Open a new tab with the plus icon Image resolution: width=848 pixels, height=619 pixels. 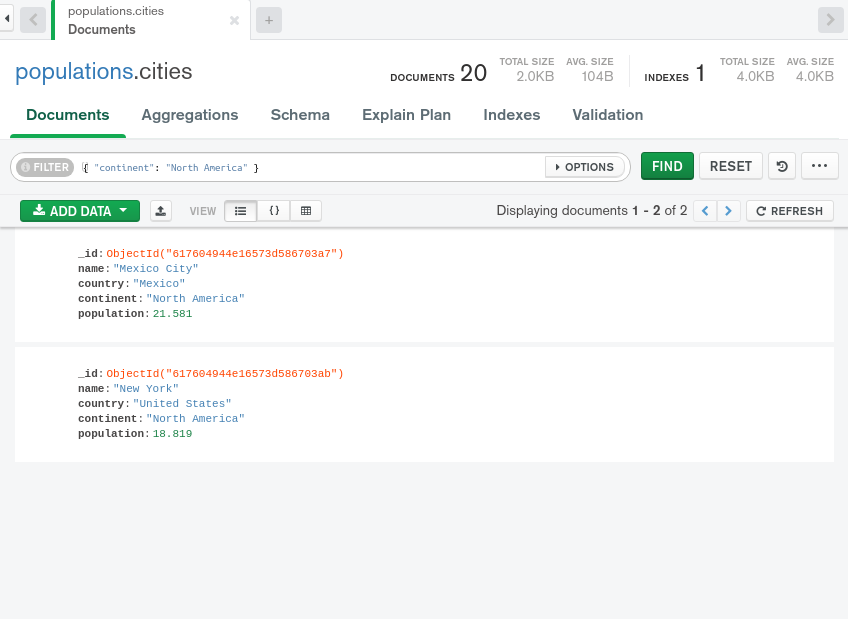268,19
